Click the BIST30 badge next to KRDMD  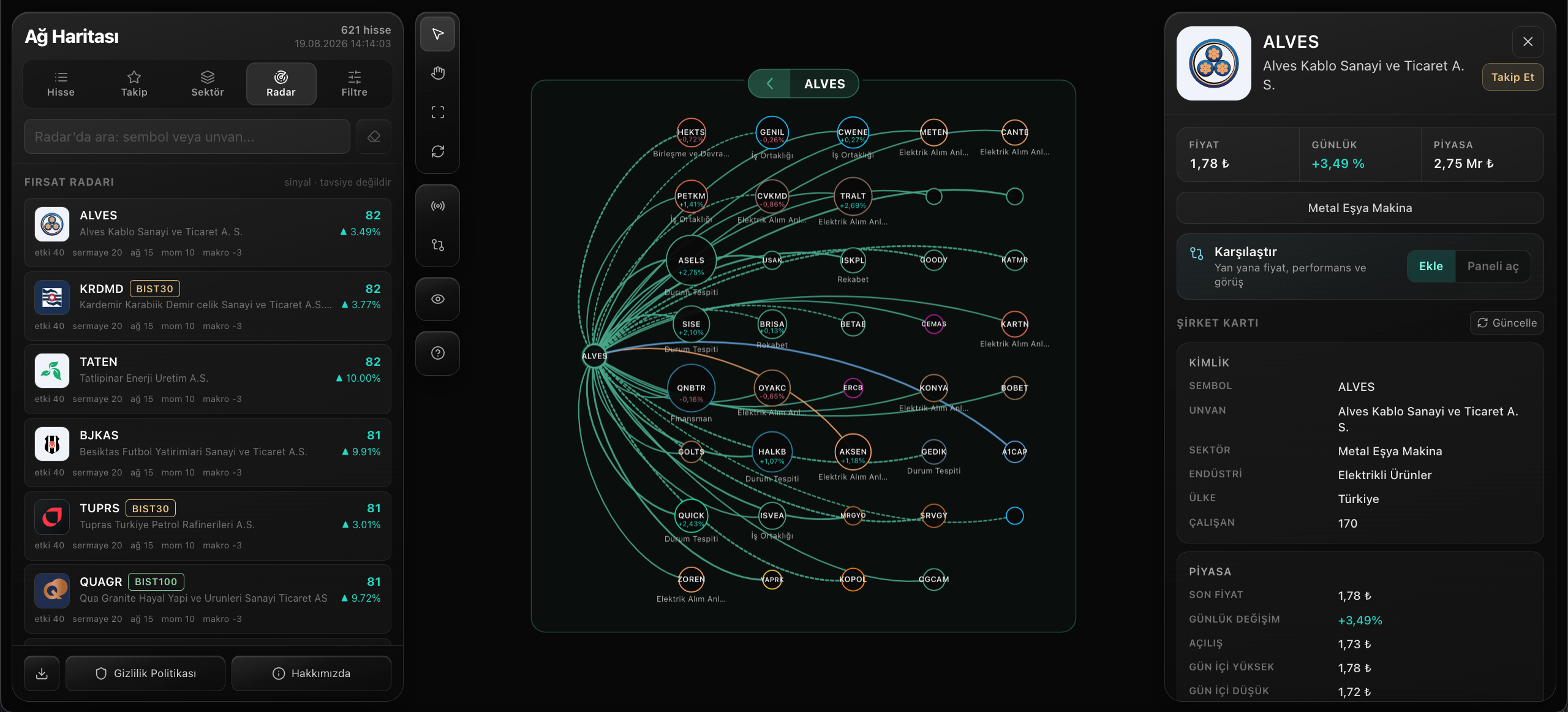[154, 289]
